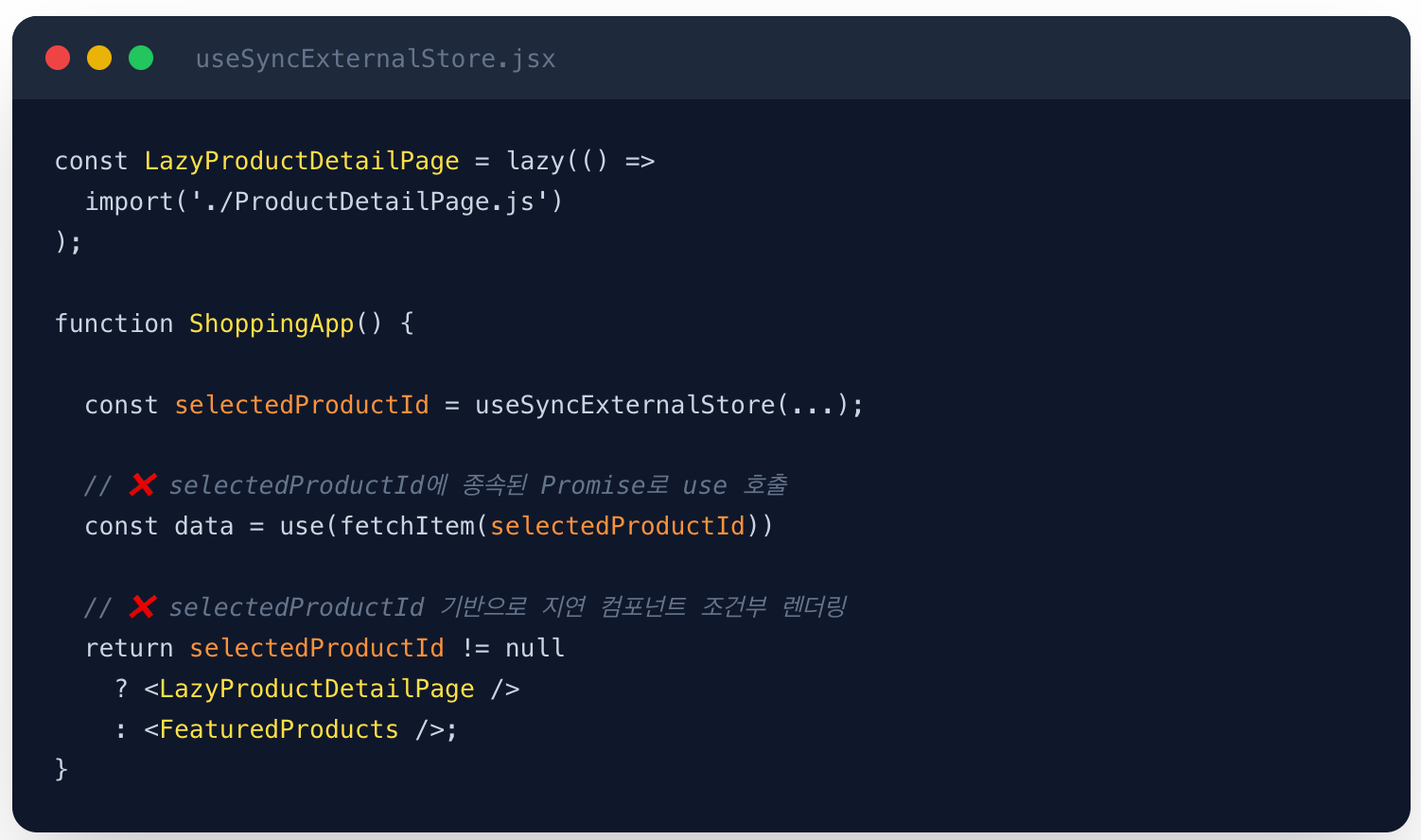
Task: Click the <LazyProductDetailPage /> JSX tag
Action: point(332,689)
